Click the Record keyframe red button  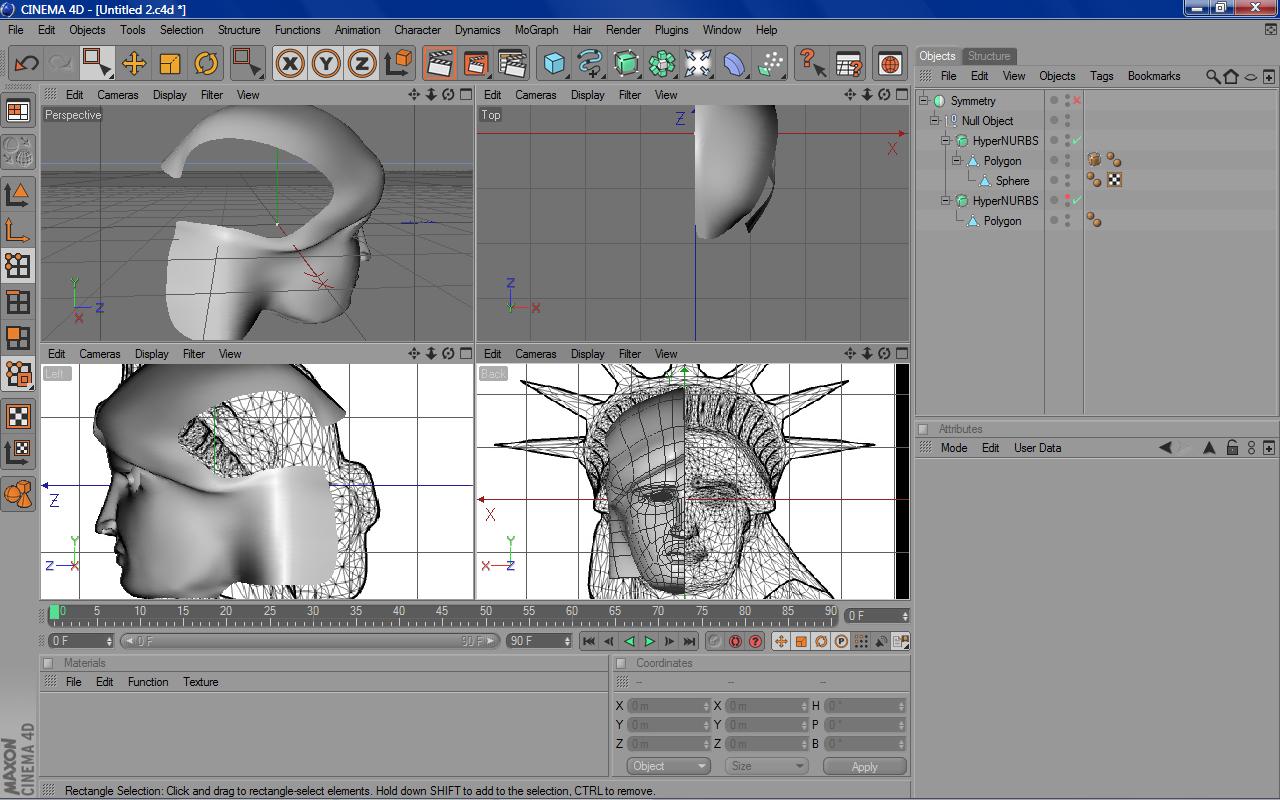(x=735, y=641)
